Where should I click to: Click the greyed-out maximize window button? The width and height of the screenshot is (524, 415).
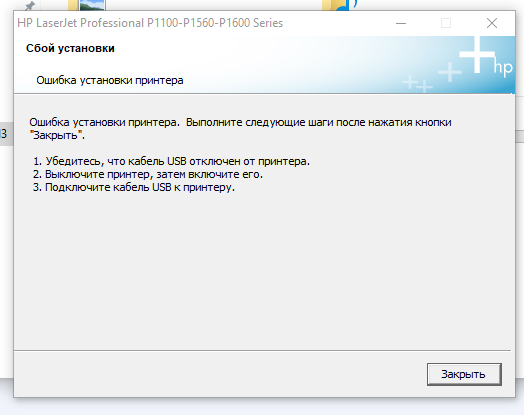446,23
